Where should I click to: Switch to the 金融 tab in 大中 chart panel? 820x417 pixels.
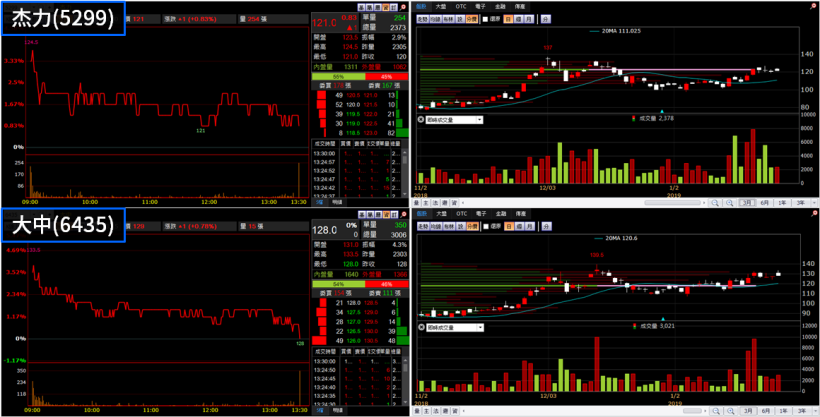(x=500, y=213)
